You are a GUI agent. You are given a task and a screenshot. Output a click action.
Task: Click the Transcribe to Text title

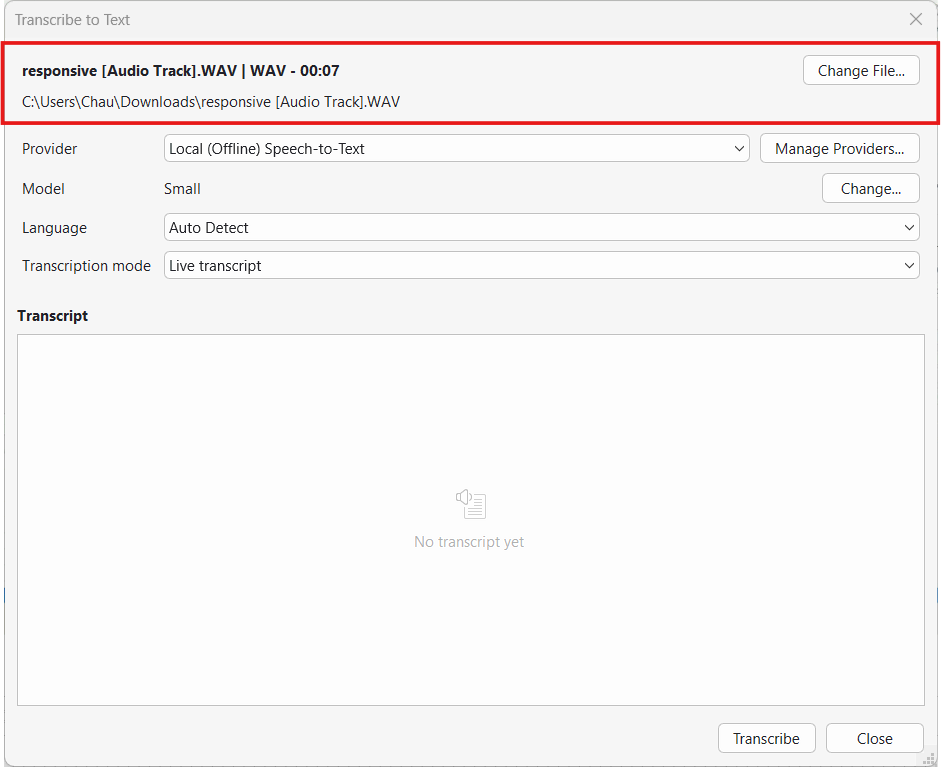pos(72,20)
